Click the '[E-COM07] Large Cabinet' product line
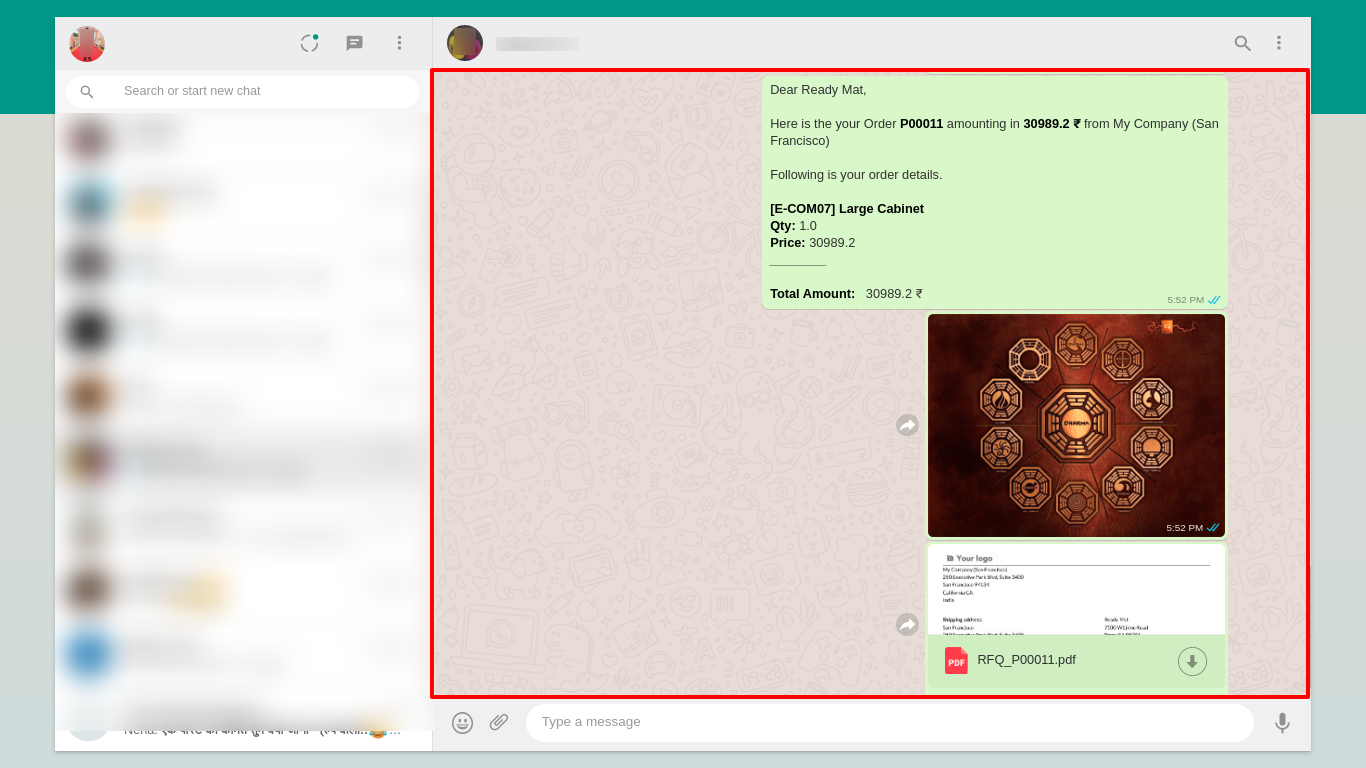The image size is (1366, 768). point(847,209)
